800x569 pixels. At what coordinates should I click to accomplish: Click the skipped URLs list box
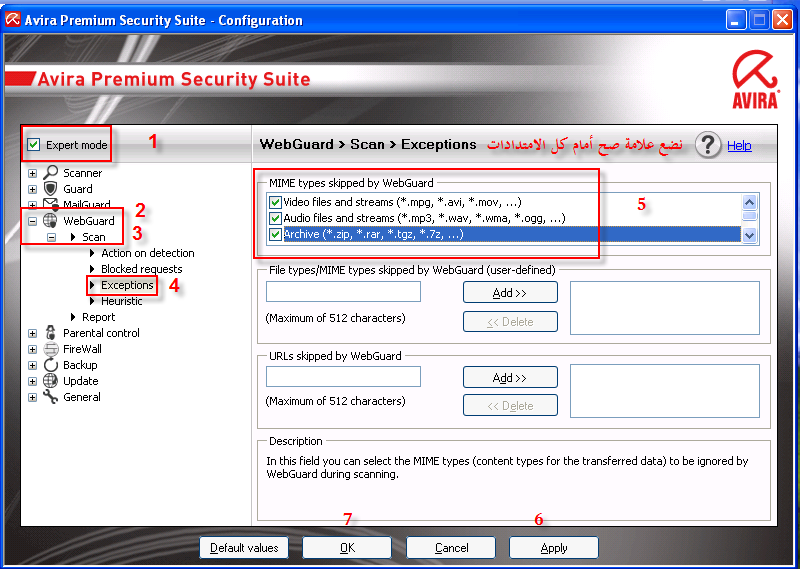(x=665, y=390)
